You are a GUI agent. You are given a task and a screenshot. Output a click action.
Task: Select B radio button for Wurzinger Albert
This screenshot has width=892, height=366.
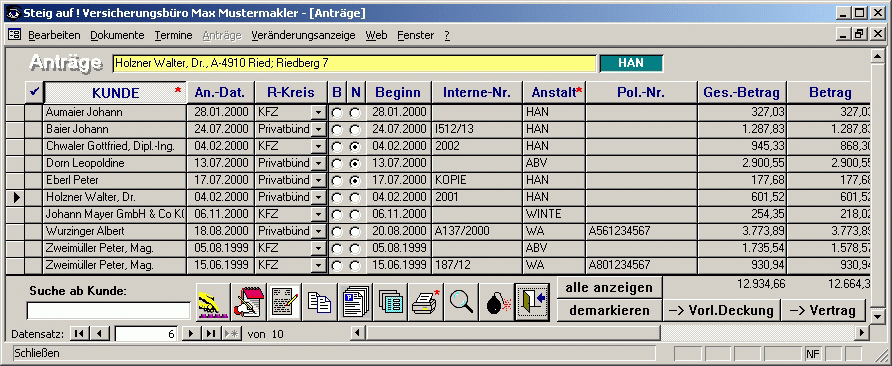337,233
